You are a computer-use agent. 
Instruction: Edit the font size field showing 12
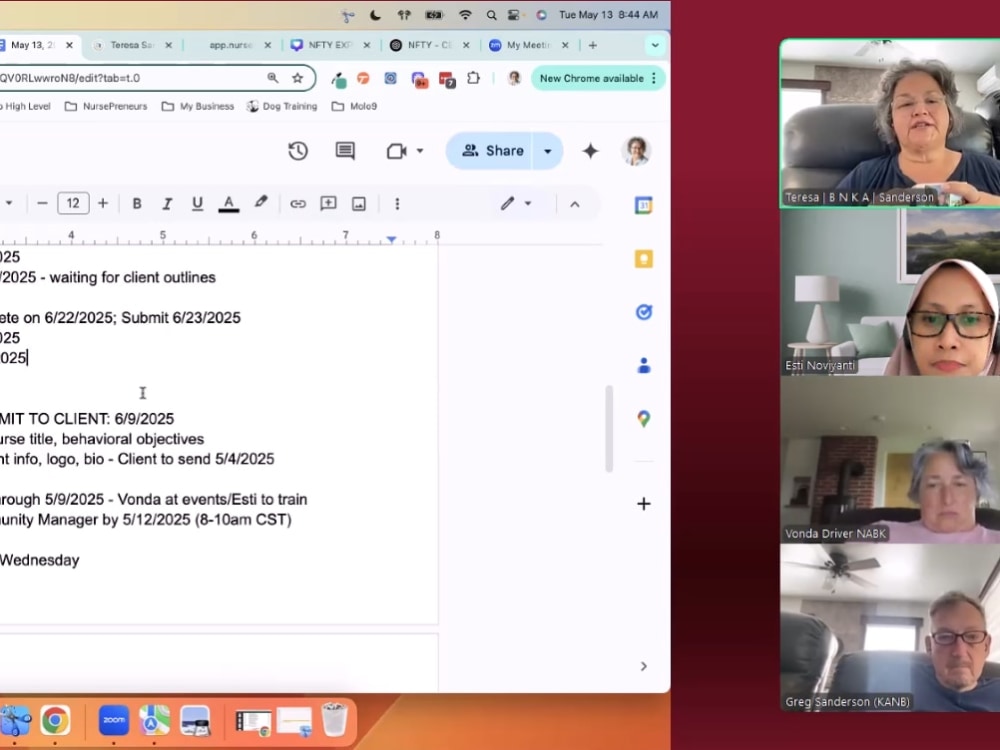click(73, 203)
